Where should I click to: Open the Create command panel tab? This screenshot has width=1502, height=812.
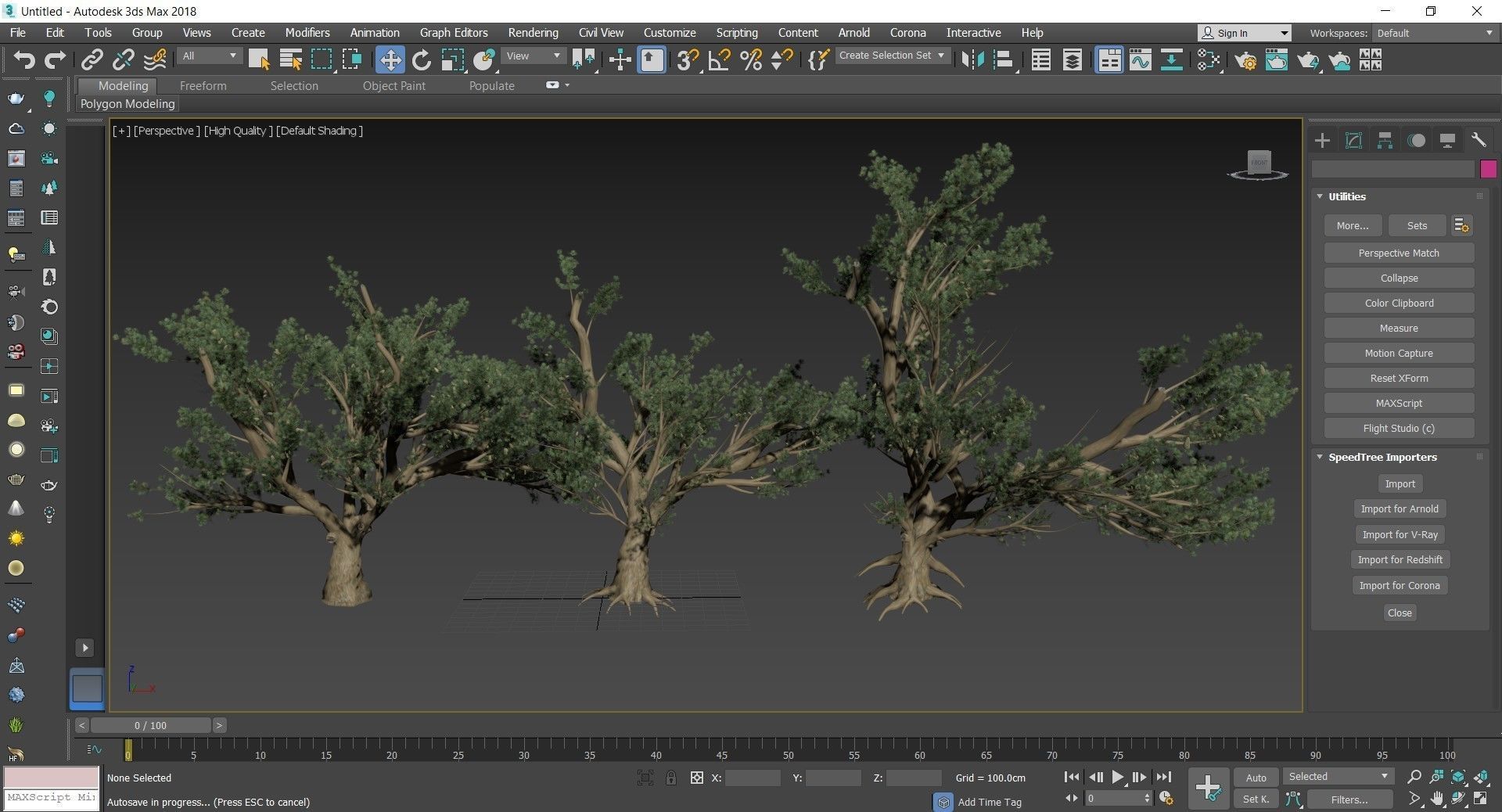click(1322, 140)
